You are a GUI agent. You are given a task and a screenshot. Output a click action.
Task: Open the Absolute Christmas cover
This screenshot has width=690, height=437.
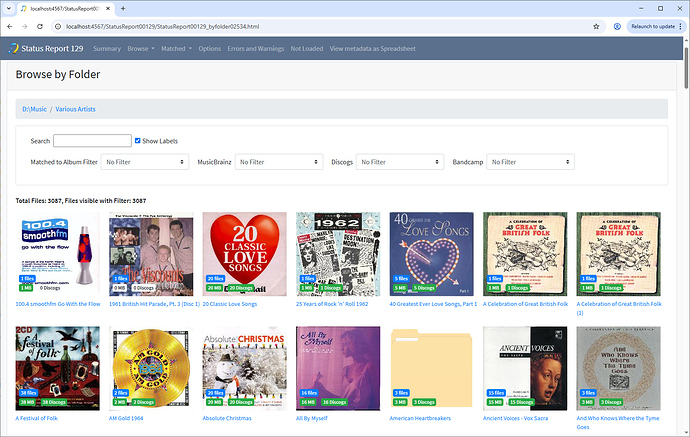(x=245, y=368)
